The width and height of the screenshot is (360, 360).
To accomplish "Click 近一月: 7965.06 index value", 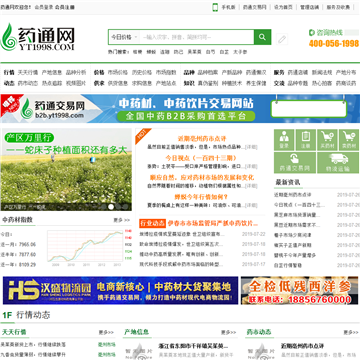I will (x=18, y=245).
